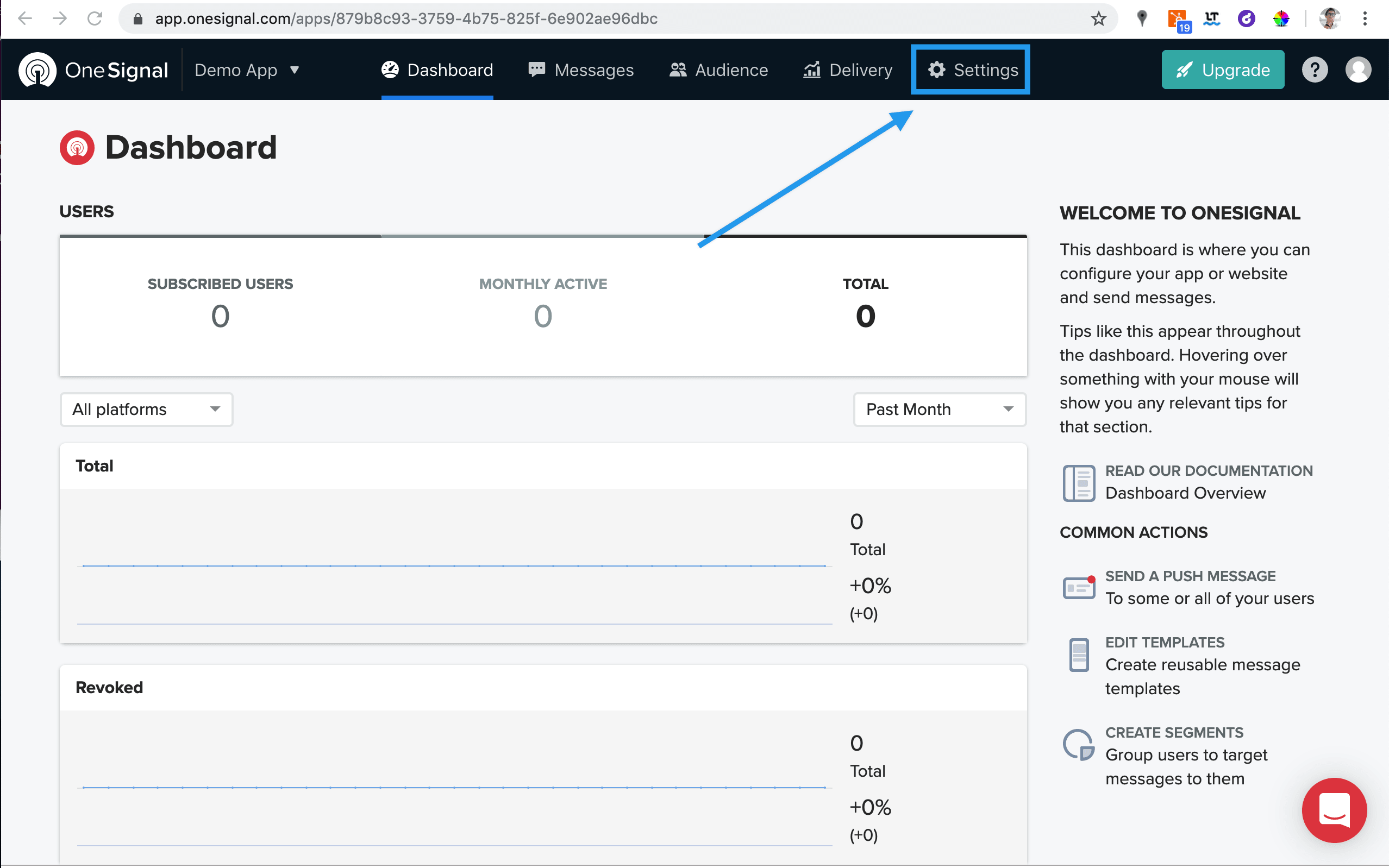Open the Past Month date range dropdown
Image resolution: width=1389 pixels, height=868 pixels.
pyautogui.click(x=940, y=410)
